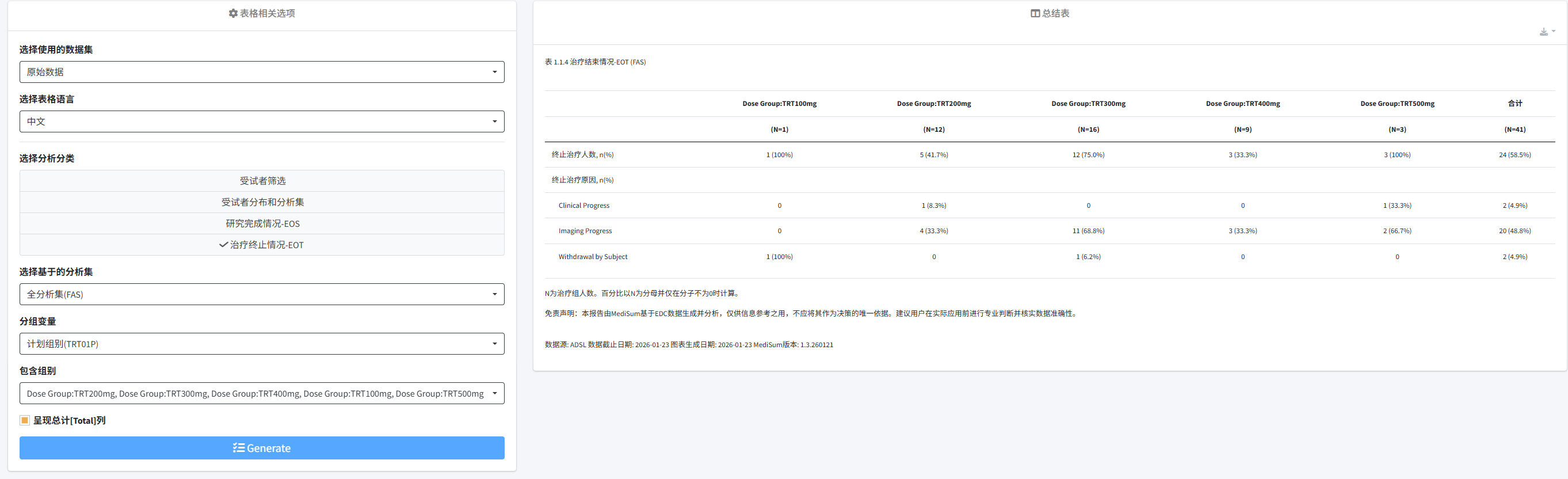This screenshot has height=479, width=1568.
Task: Click the 合计 total column header
Action: pos(1514,104)
